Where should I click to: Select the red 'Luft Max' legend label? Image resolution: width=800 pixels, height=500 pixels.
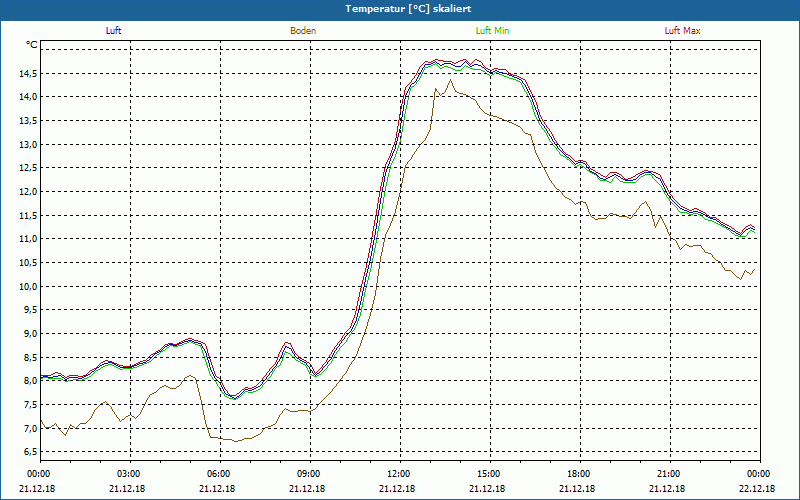pos(682,31)
